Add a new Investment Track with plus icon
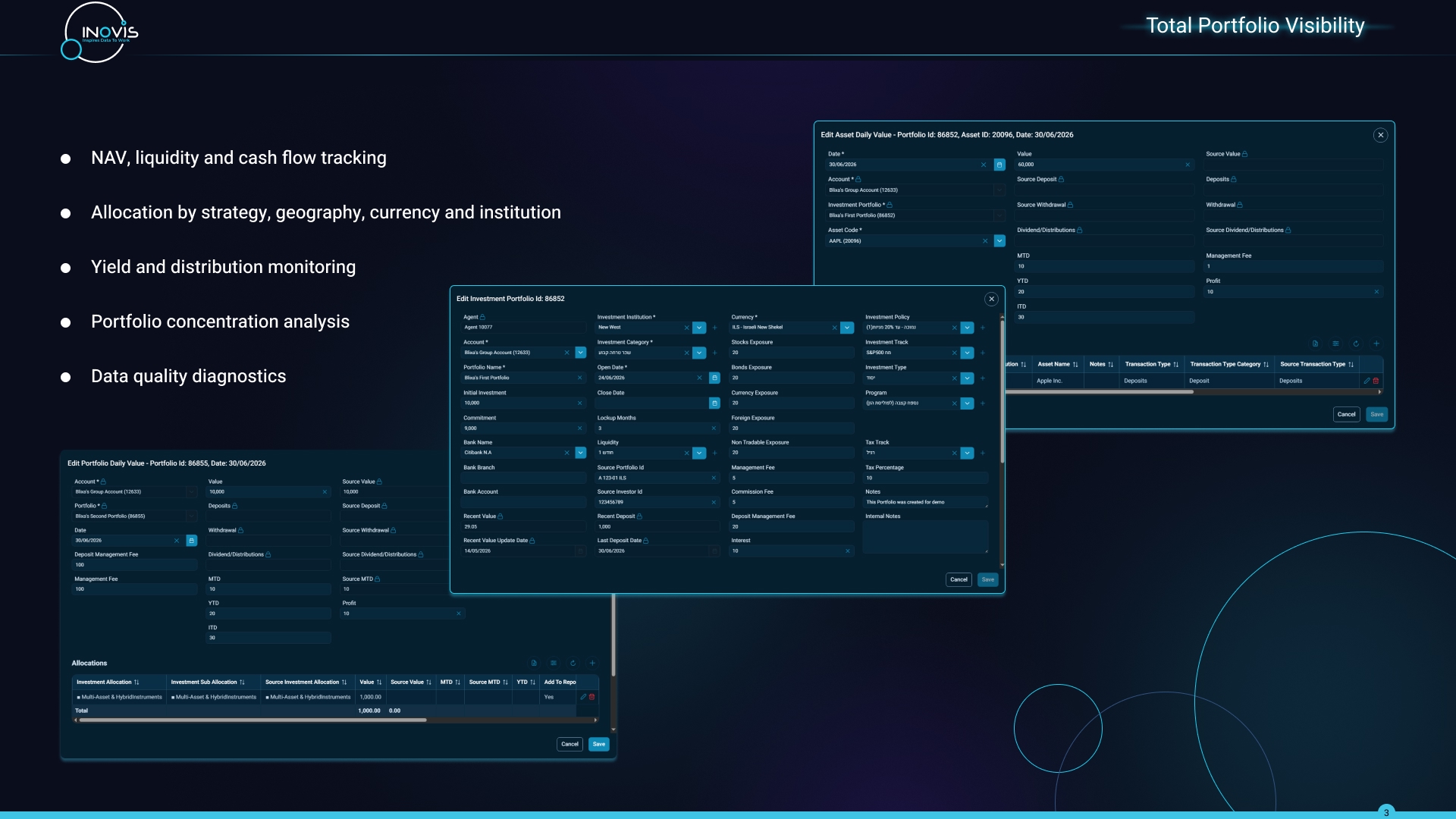1456x819 pixels. click(x=982, y=353)
